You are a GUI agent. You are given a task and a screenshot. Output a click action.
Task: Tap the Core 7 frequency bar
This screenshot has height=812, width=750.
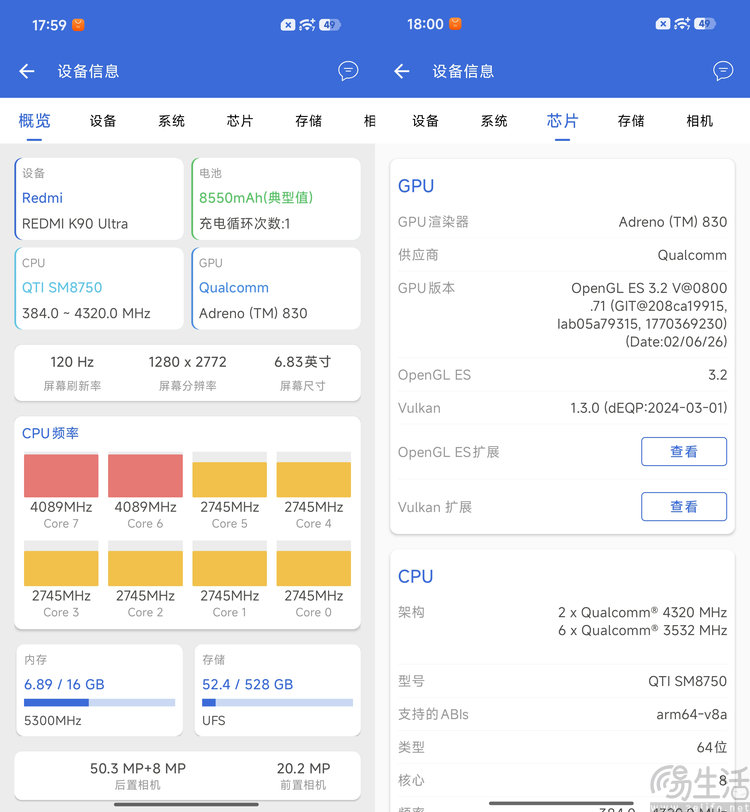click(61, 475)
